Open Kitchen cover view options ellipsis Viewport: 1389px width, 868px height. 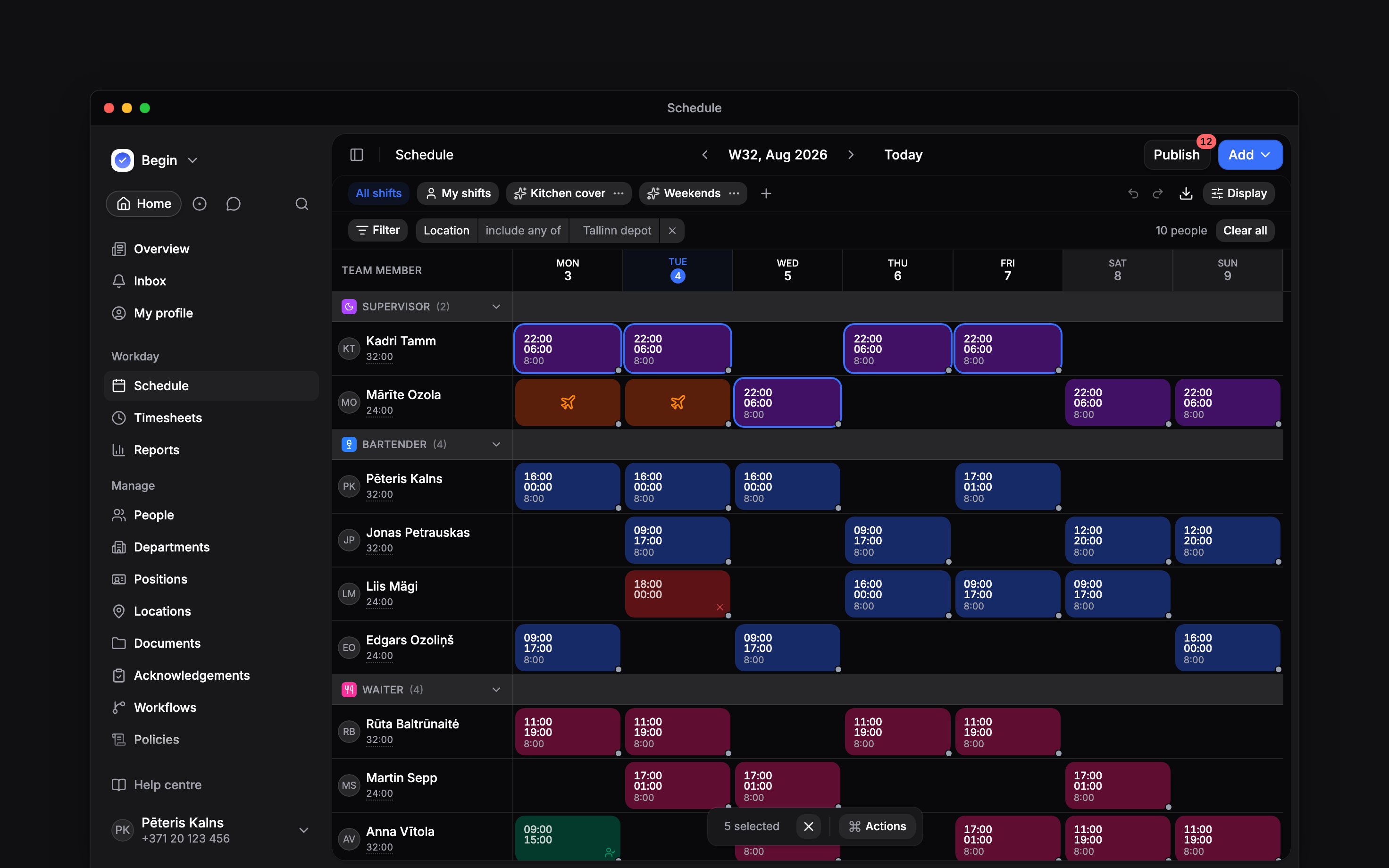pos(619,193)
